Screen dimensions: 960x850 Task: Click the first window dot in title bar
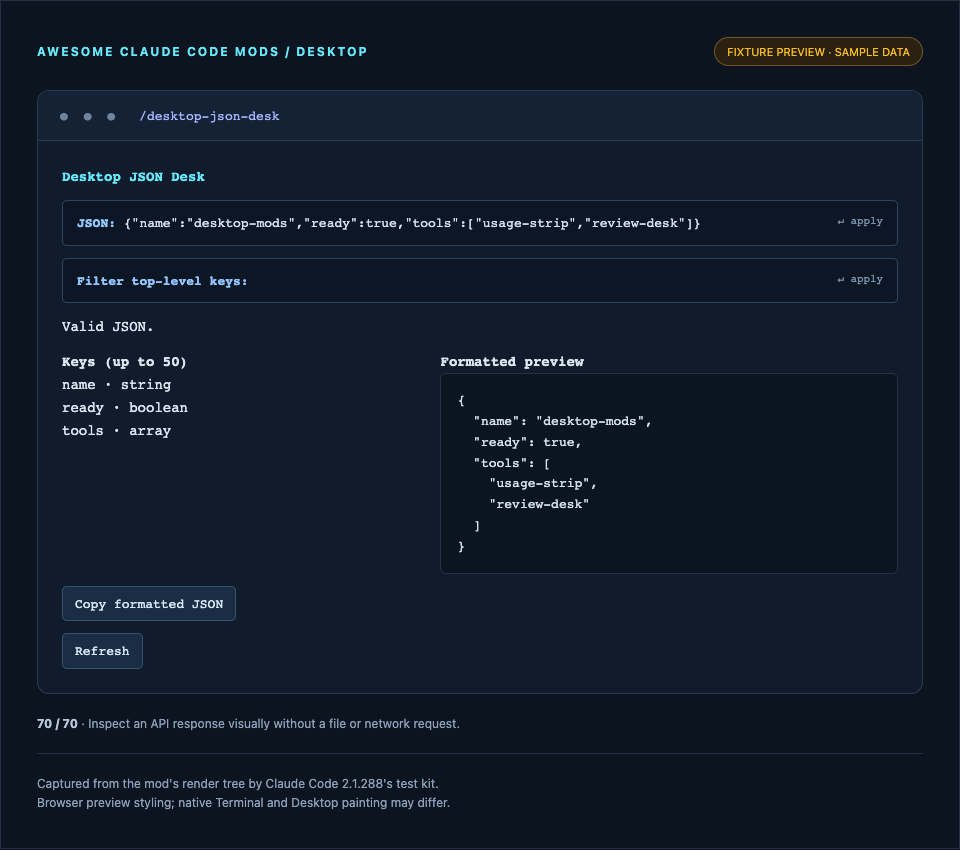click(x=64, y=116)
